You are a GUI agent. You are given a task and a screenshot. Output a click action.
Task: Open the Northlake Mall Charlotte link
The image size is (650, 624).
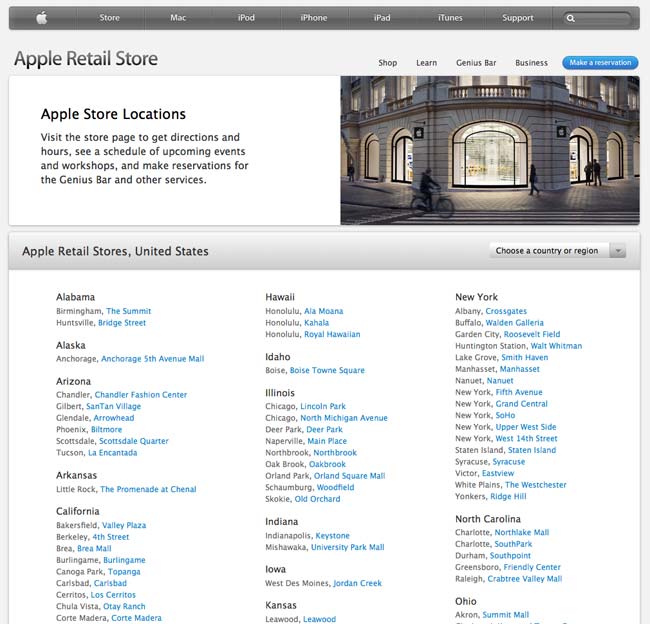pos(522,532)
